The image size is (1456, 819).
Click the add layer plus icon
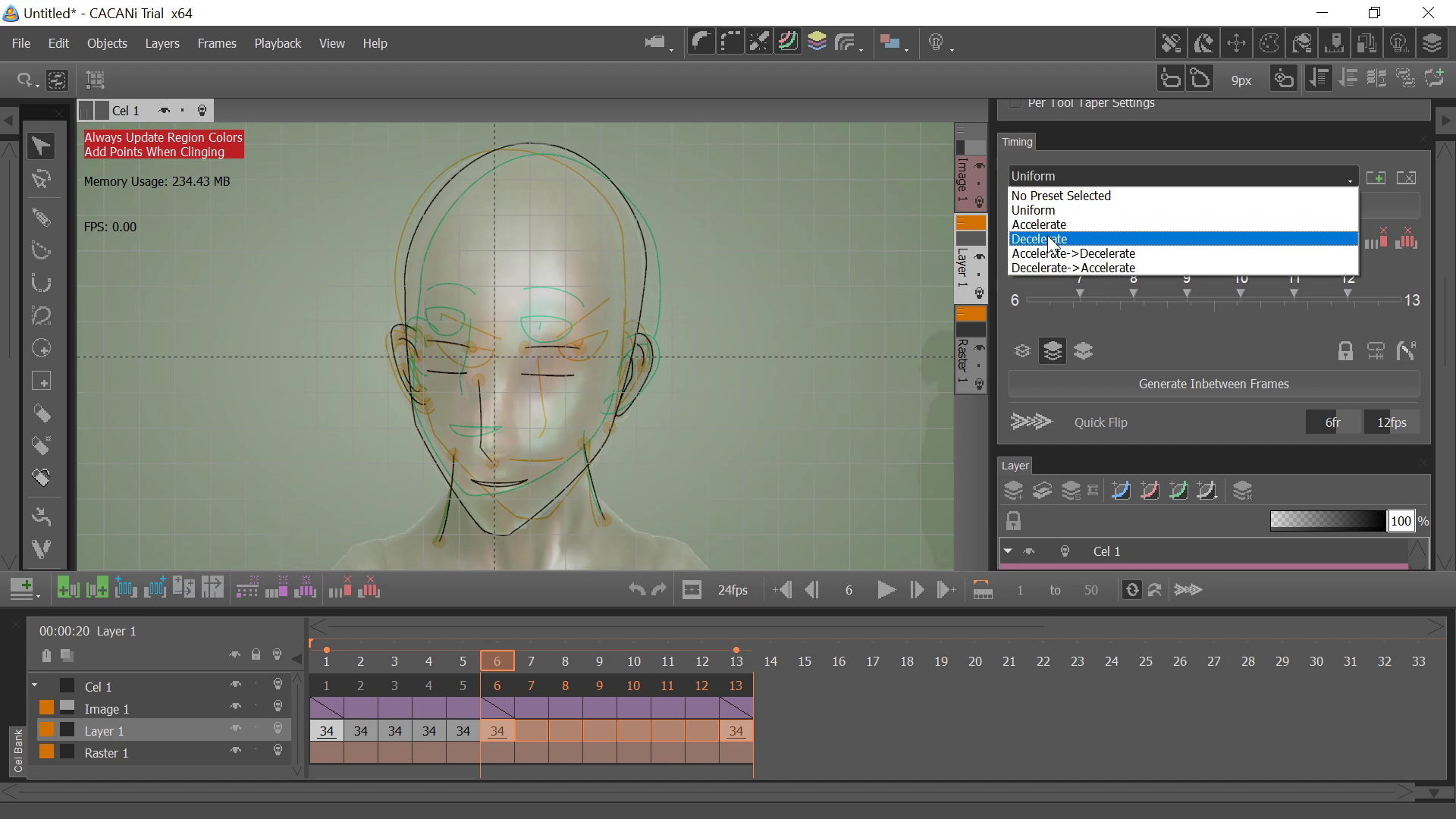pos(24,588)
